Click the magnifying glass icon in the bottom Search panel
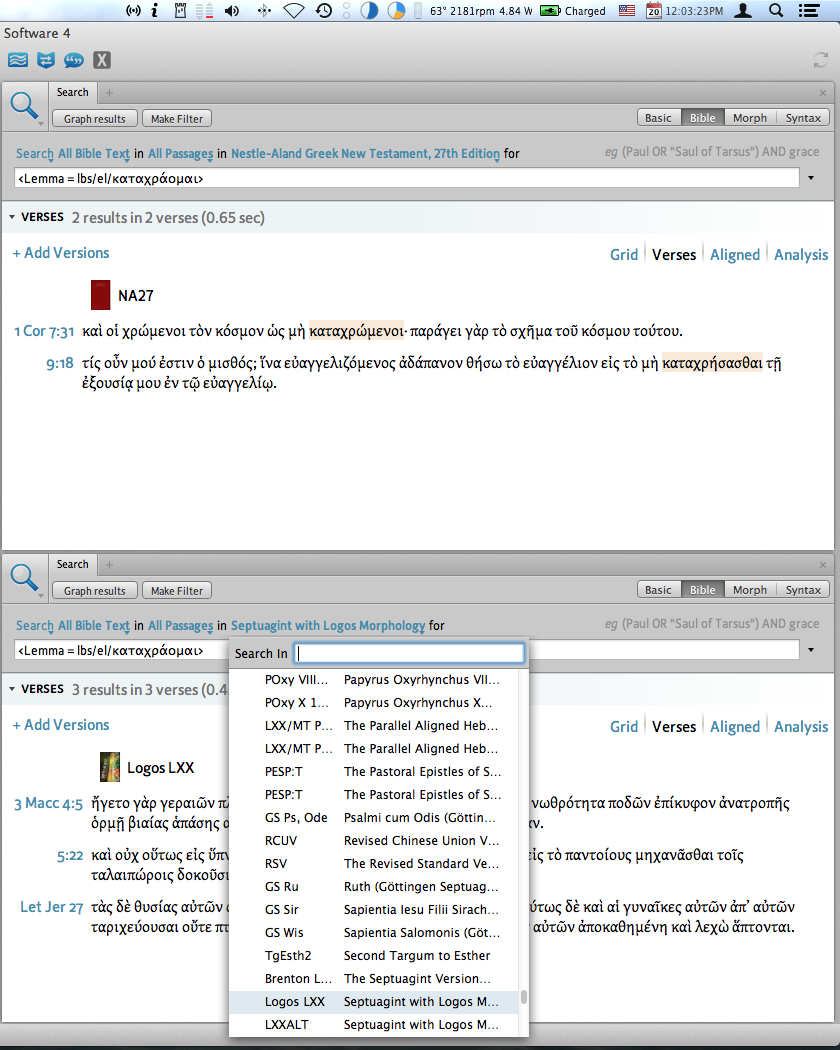The width and height of the screenshot is (840, 1050). point(24,578)
